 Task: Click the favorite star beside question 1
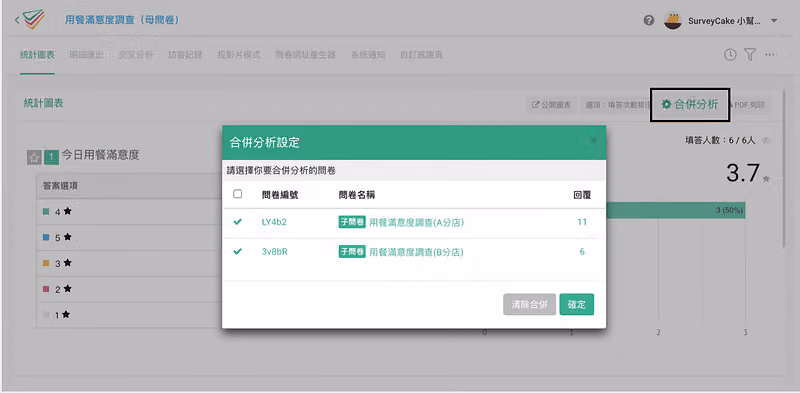(x=34, y=158)
